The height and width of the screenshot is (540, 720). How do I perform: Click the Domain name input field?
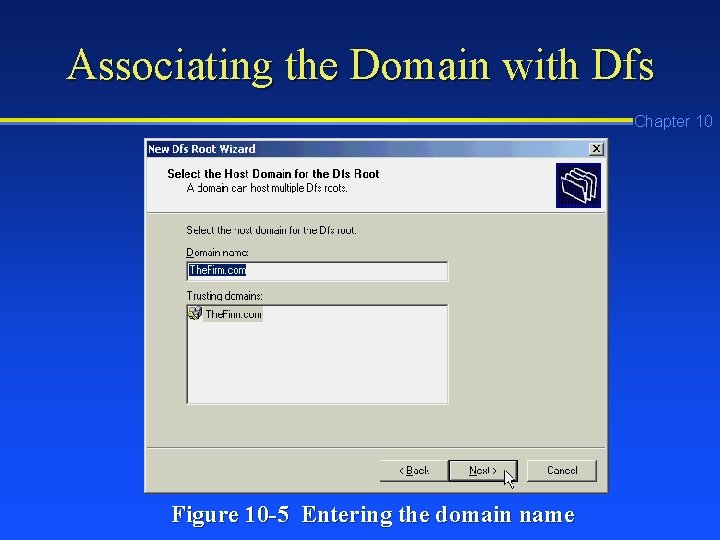tap(317, 270)
